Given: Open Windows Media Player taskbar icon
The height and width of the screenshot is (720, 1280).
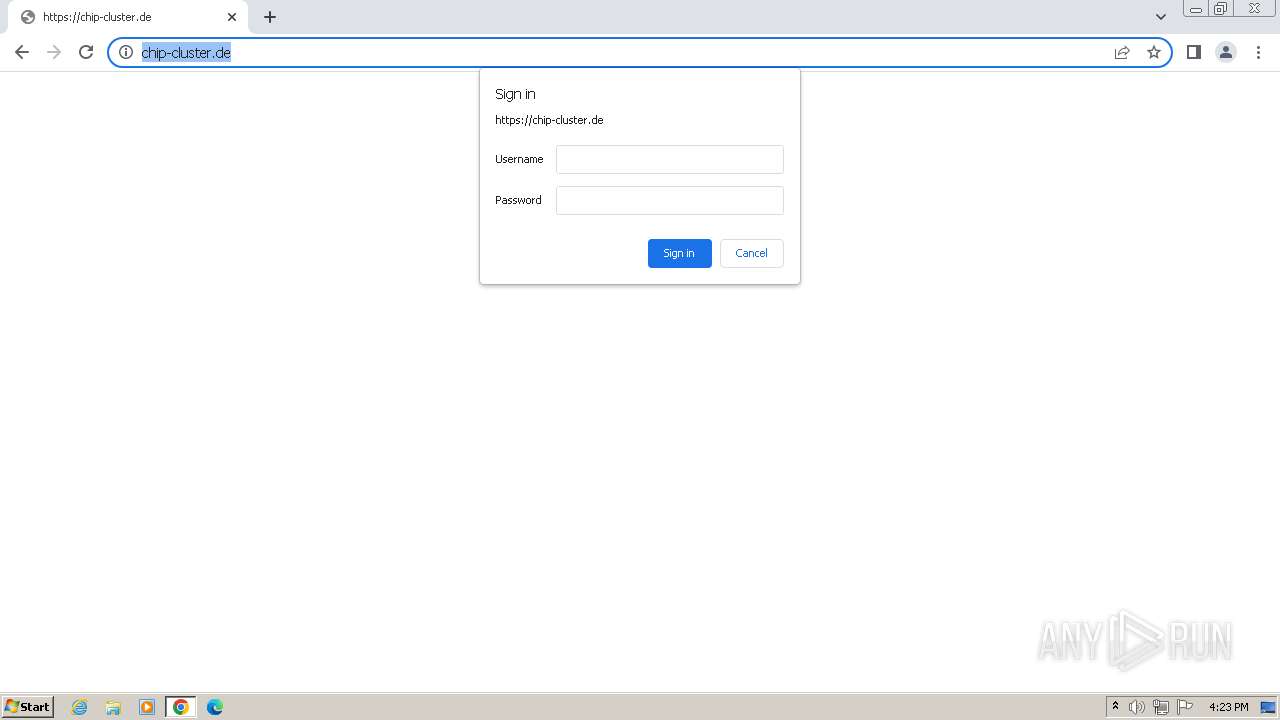Looking at the screenshot, I should pos(147,707).
